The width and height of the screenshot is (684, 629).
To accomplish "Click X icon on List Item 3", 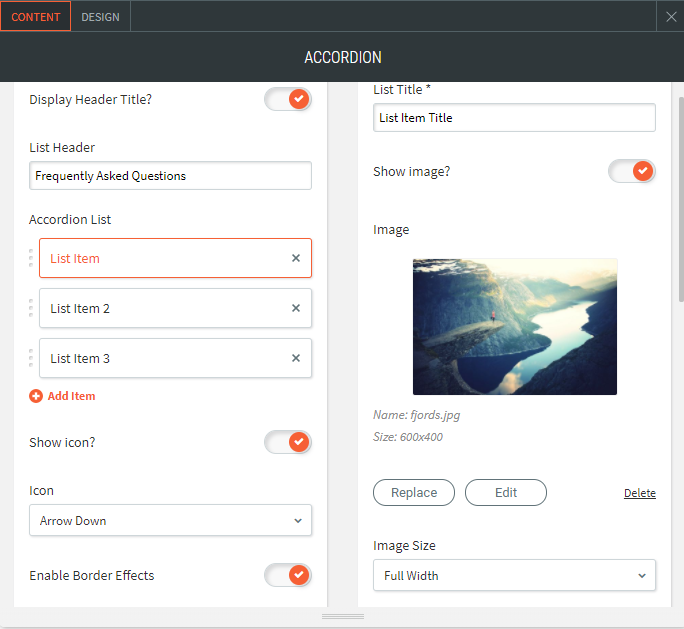I will pyautogui.click(x=296, y=358).
